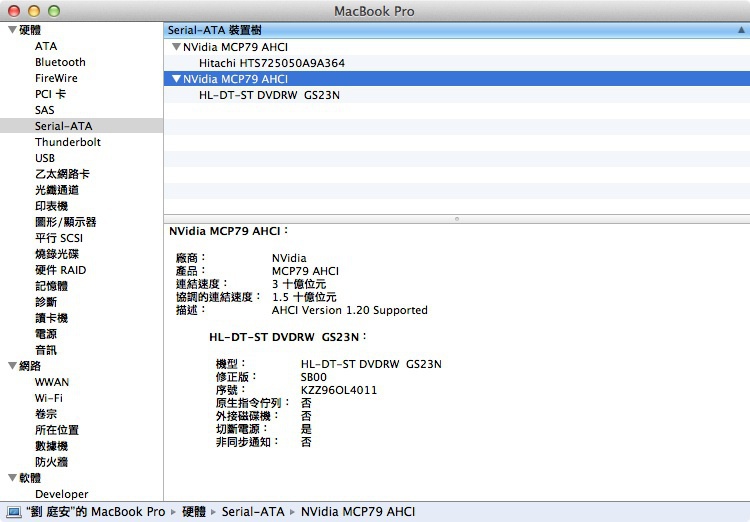The image size is (750, 522).
Task: Select 印表機 in the sidebar
Action: pos(51,206)
